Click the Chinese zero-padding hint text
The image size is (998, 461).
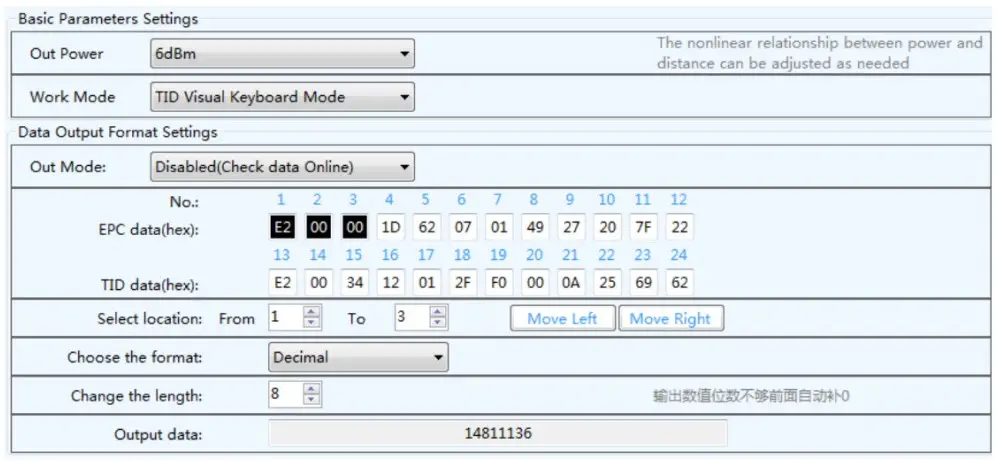(x=751, y=396)
